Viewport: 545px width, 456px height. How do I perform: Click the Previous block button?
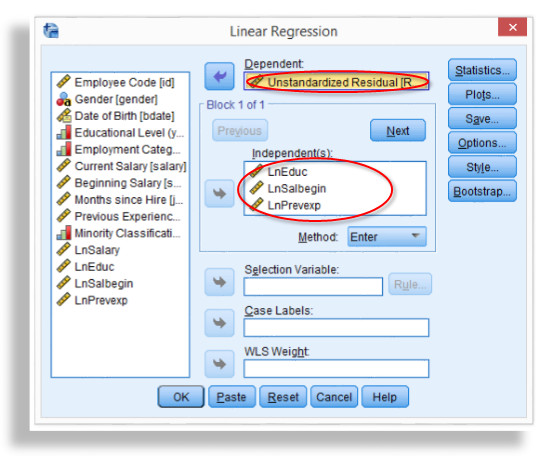point(240,131)
